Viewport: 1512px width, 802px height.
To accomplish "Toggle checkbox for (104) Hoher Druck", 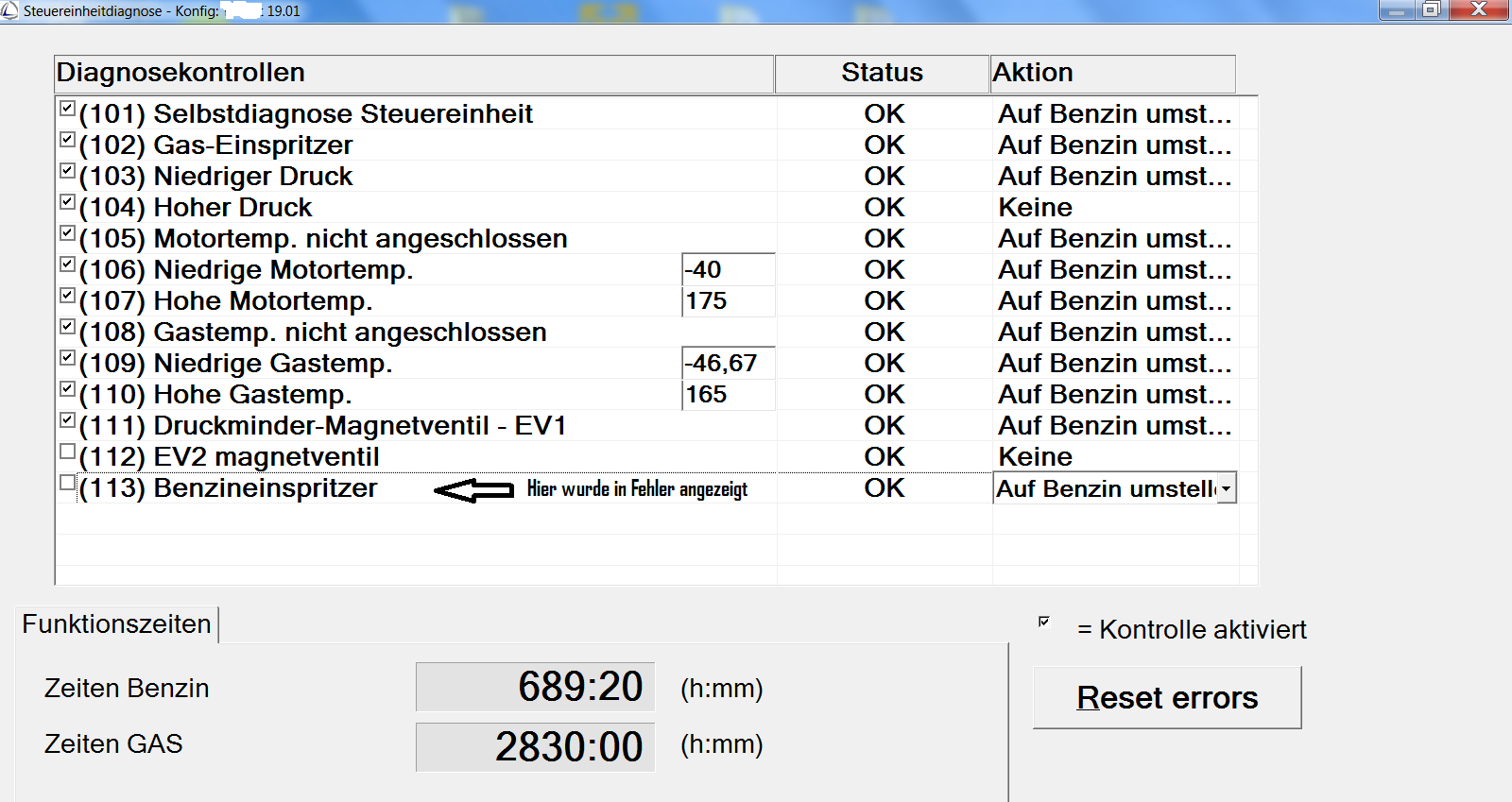I will click(67, 201).
